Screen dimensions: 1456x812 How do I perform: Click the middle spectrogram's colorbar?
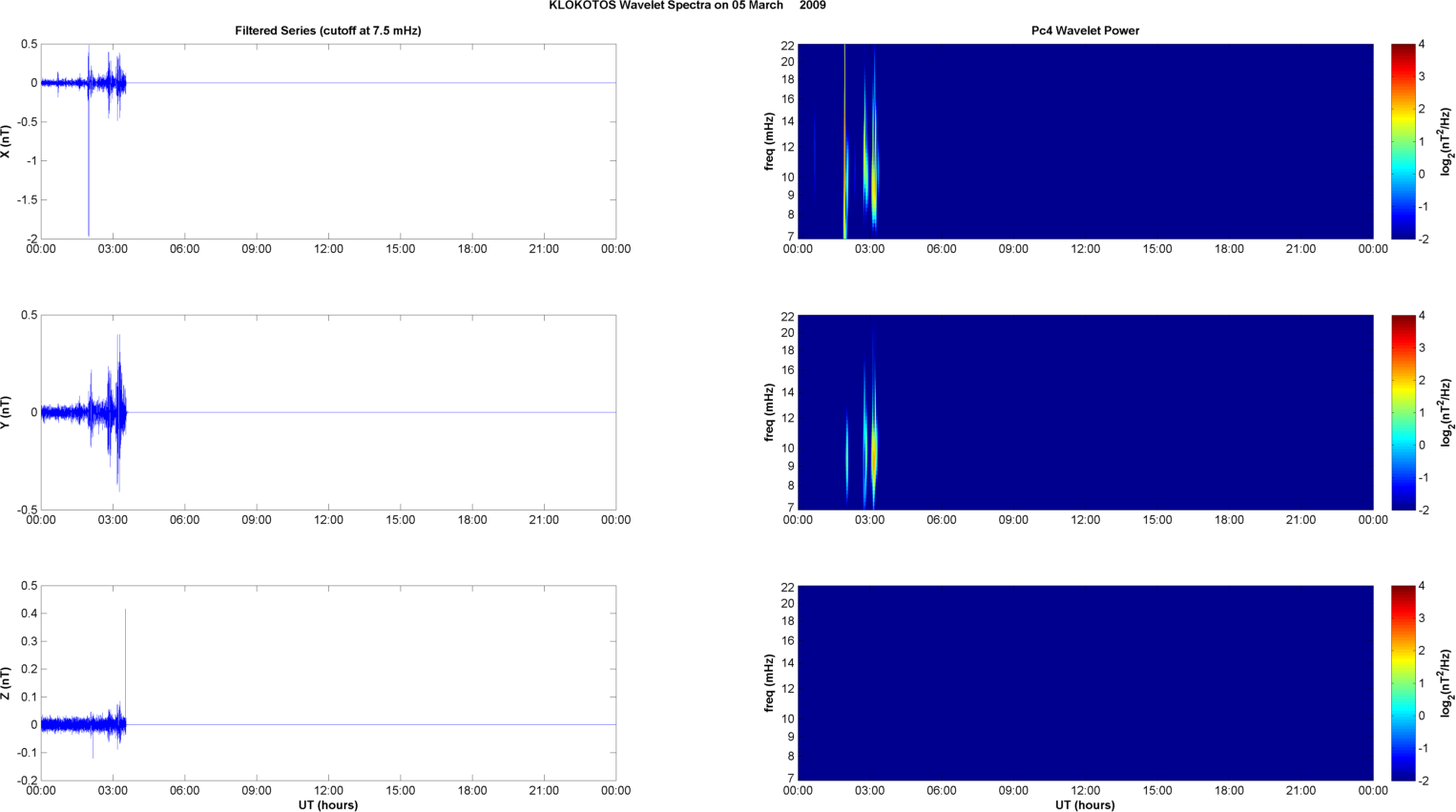point(1403,412)
